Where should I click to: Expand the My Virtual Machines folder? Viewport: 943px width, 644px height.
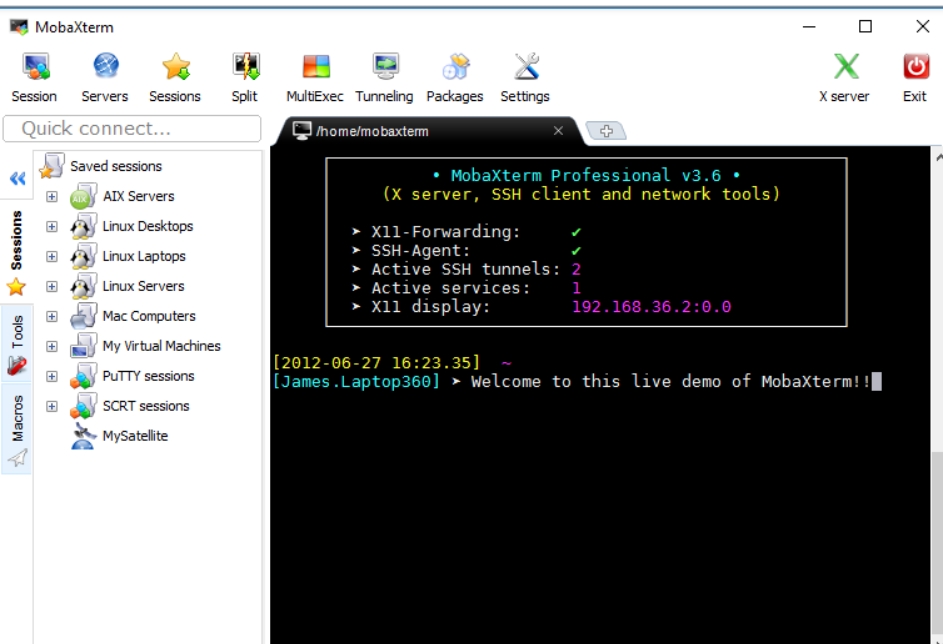(52, 347)
